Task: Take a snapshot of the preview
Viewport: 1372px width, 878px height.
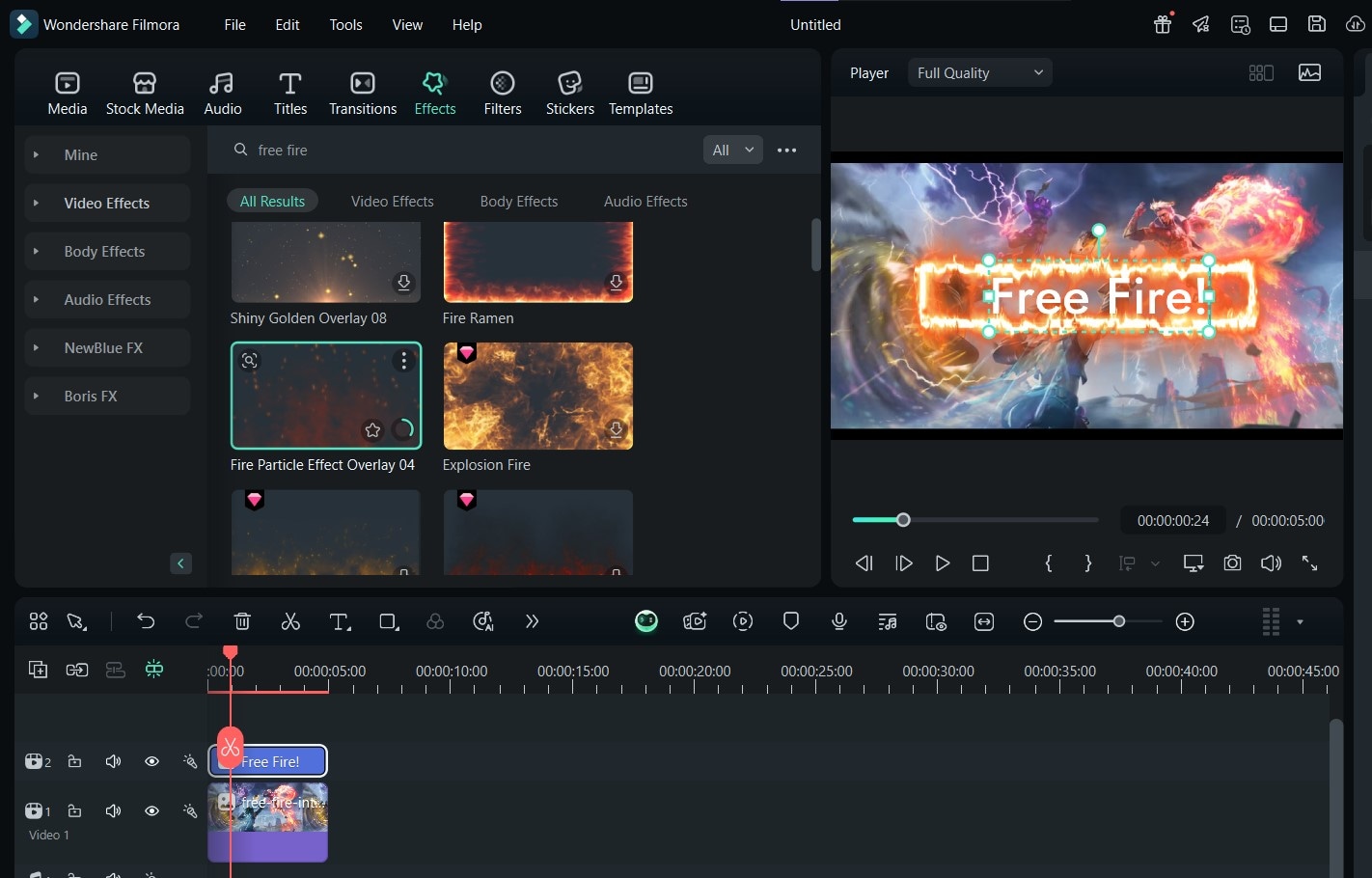Action: point(1232,562)
